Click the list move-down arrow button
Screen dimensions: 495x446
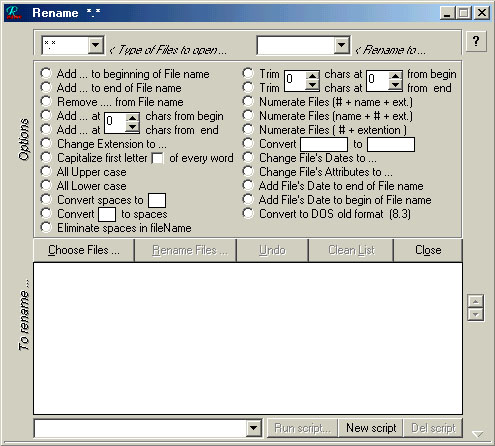tap(476, 314)
